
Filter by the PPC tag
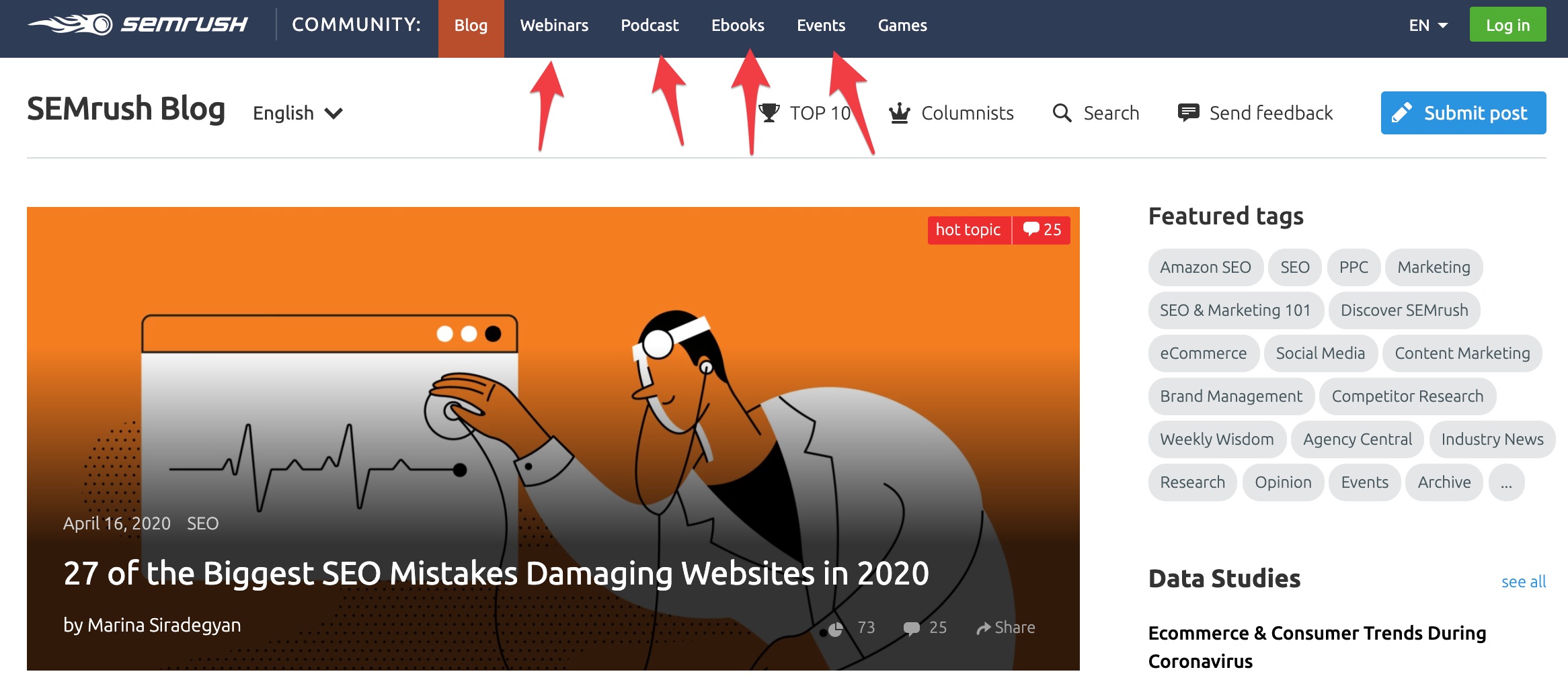click(1354, 267)
